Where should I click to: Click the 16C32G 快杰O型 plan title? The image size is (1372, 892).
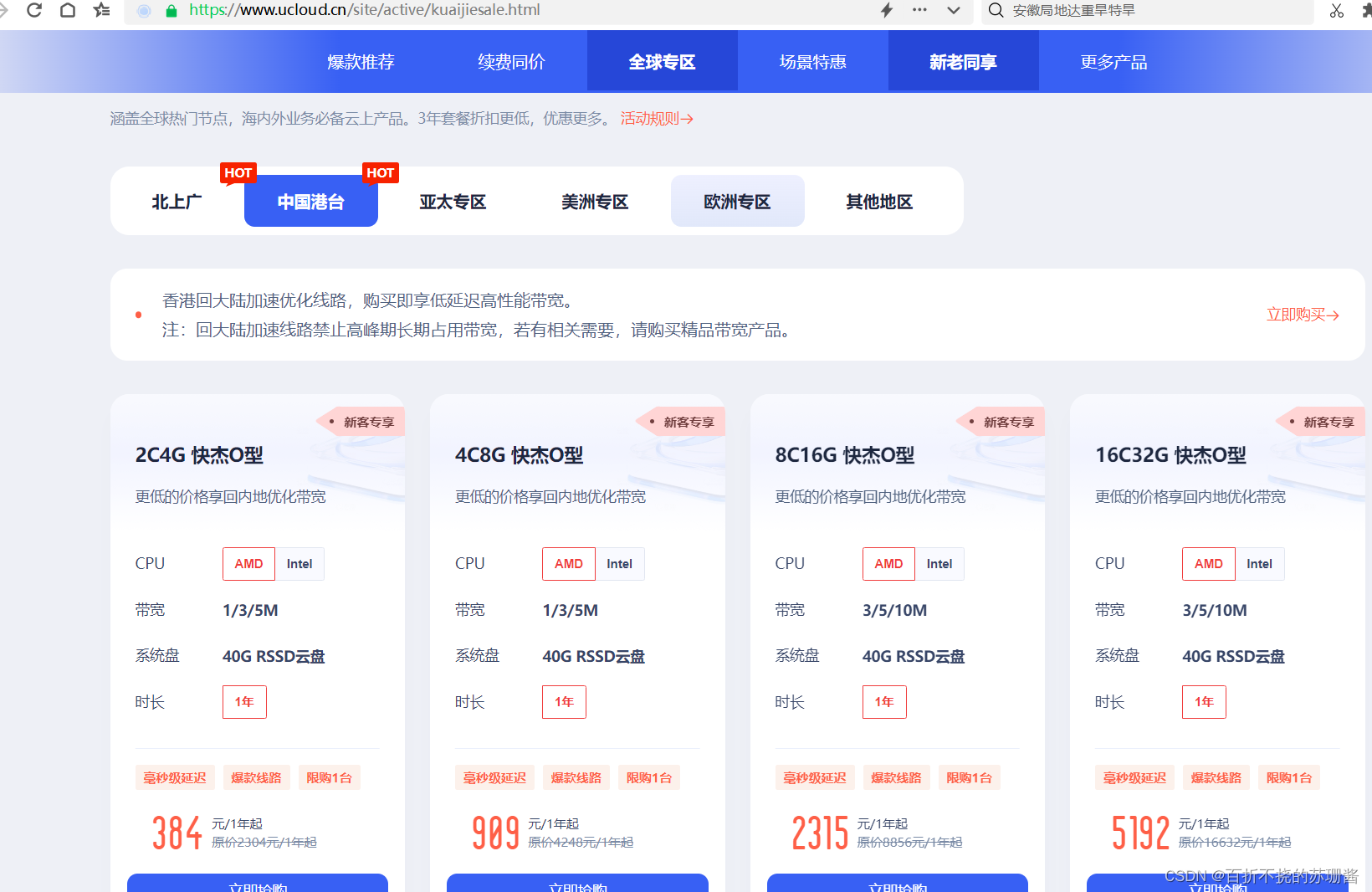(x=1171, y=455)
